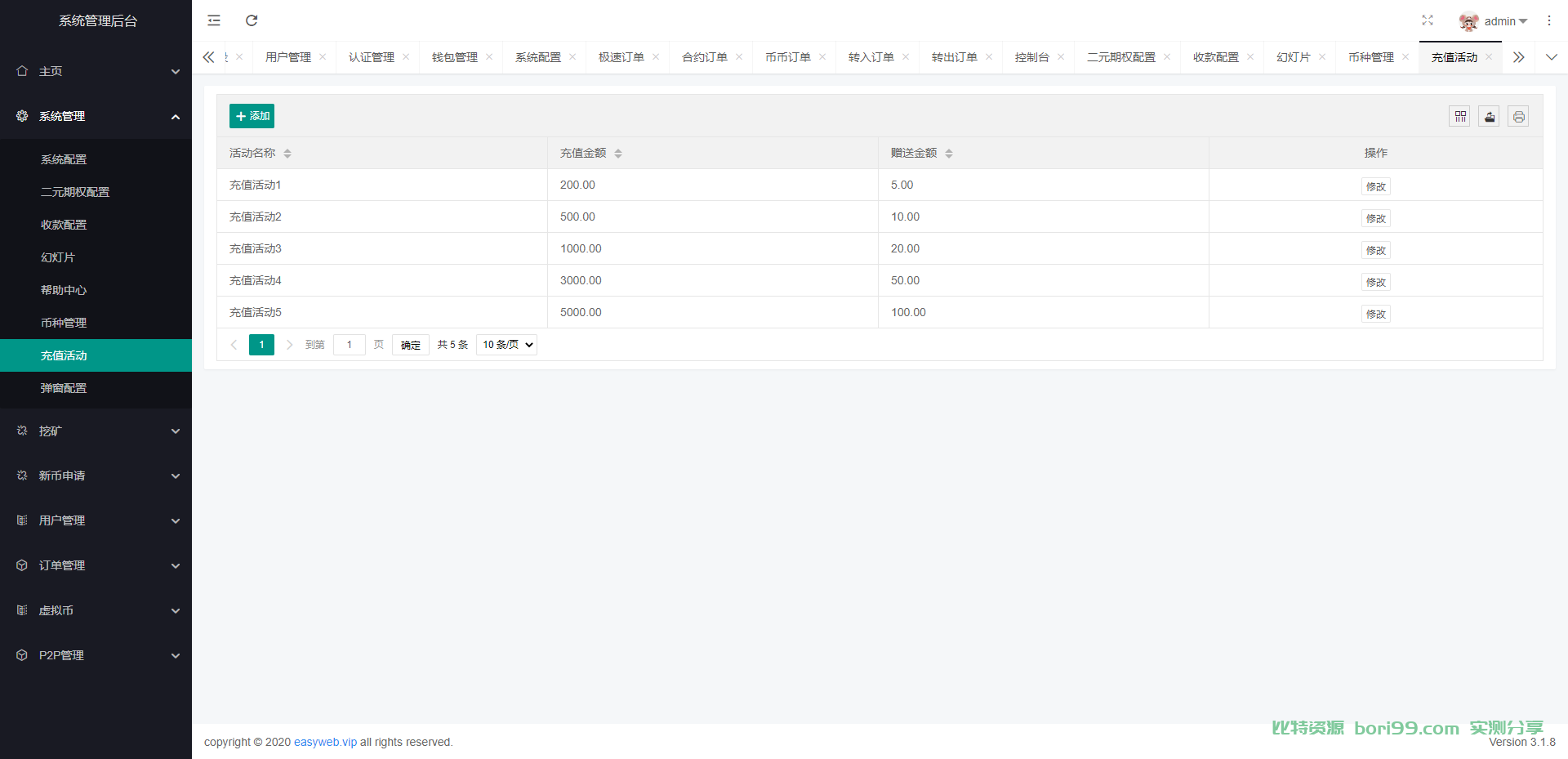Image resolution: width=1568 pixels, height=759 pixels.
Task: Close the 用户管理 tab
Action: [323, 56]
